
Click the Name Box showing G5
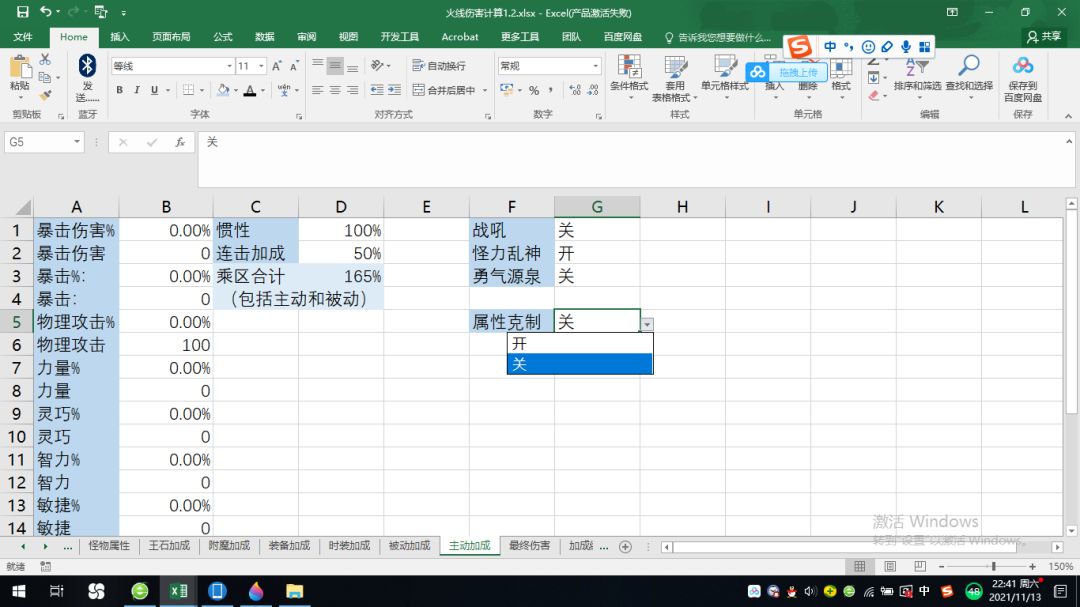(x=44, y=142)
